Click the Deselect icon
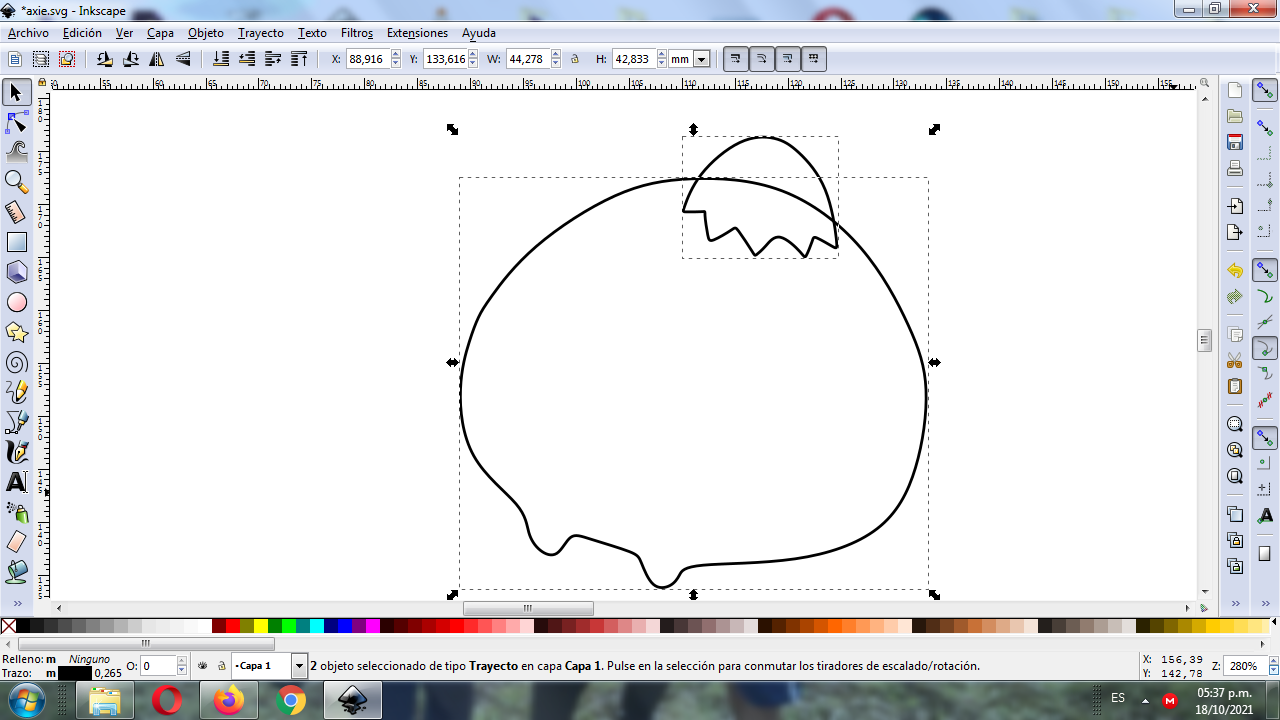Screen dimensions: 1280x720 click(x=67, y=60)
